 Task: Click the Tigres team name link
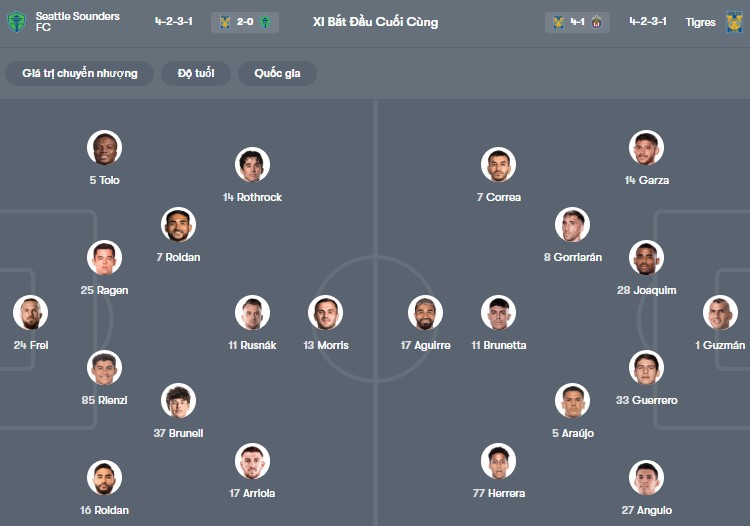700,21
